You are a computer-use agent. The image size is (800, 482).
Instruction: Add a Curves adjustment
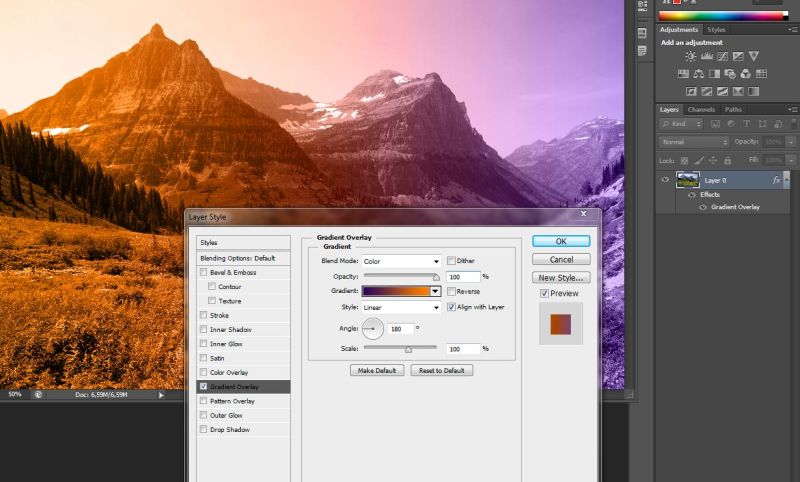tap(722, 56)
